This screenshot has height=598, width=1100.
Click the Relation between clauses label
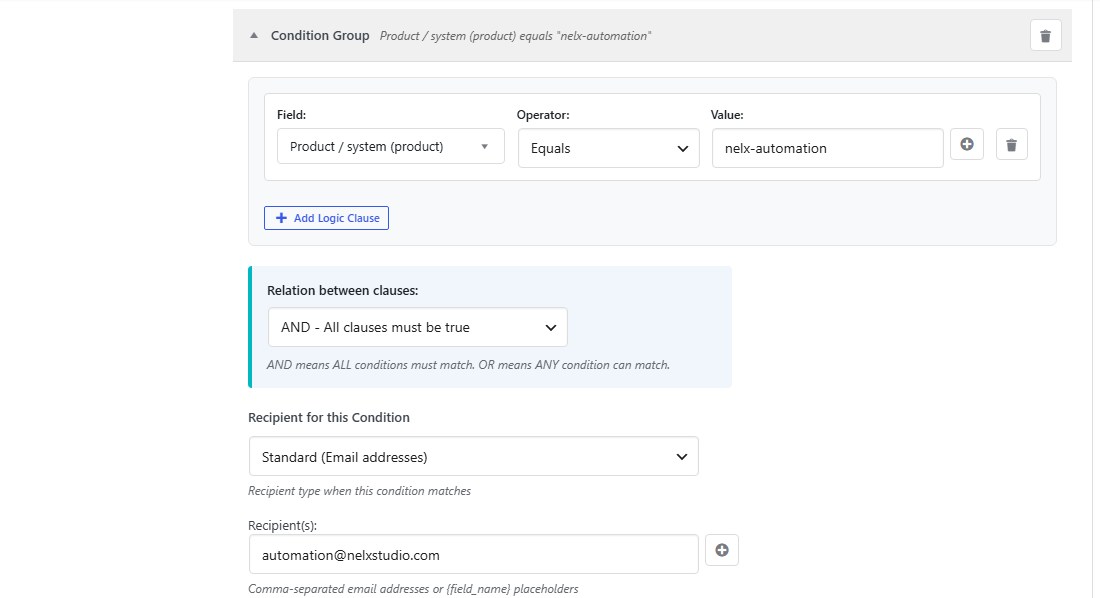point(342,291)
